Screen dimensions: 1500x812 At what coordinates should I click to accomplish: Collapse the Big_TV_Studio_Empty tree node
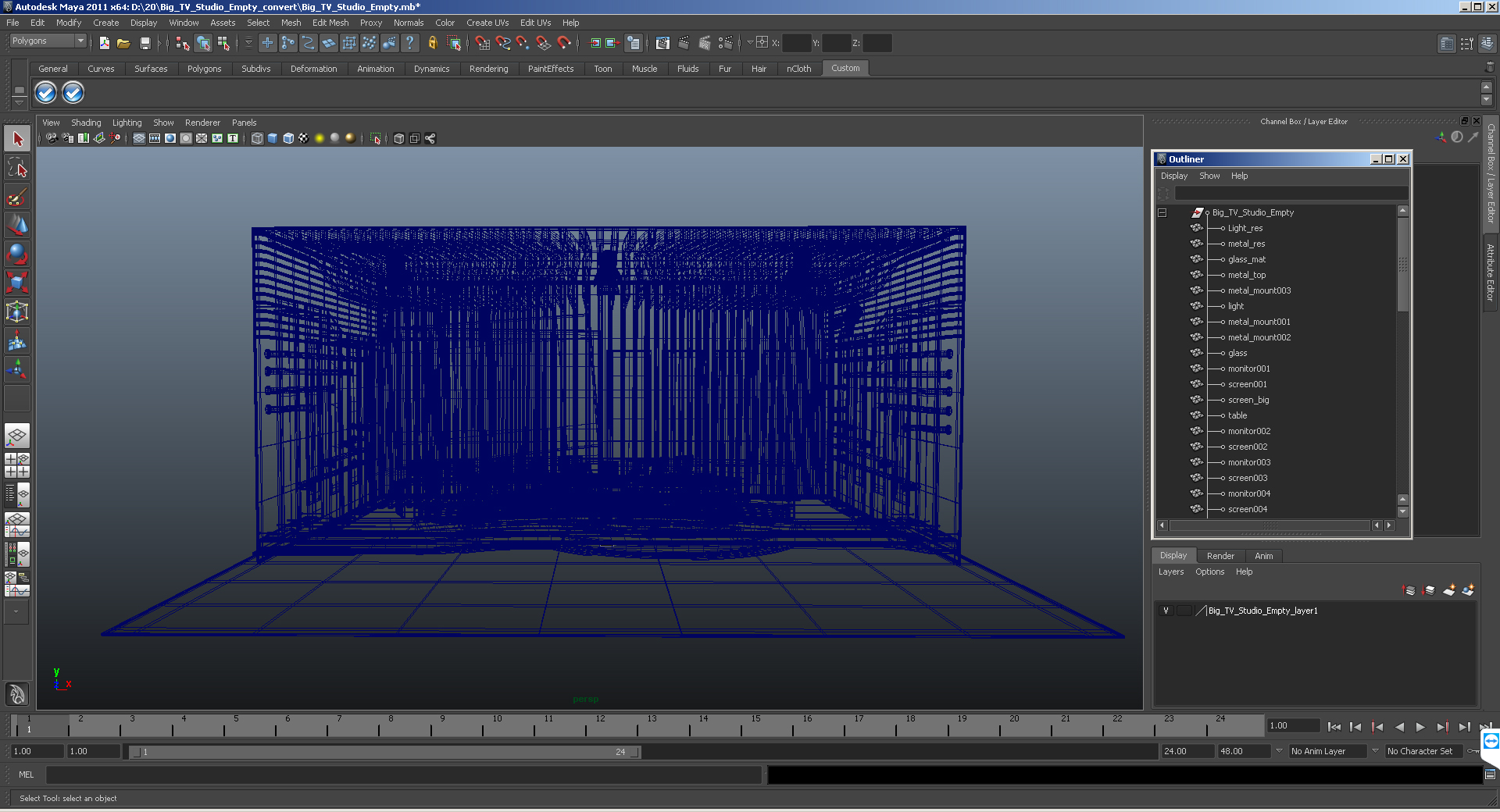click(x=1162, y=212)
